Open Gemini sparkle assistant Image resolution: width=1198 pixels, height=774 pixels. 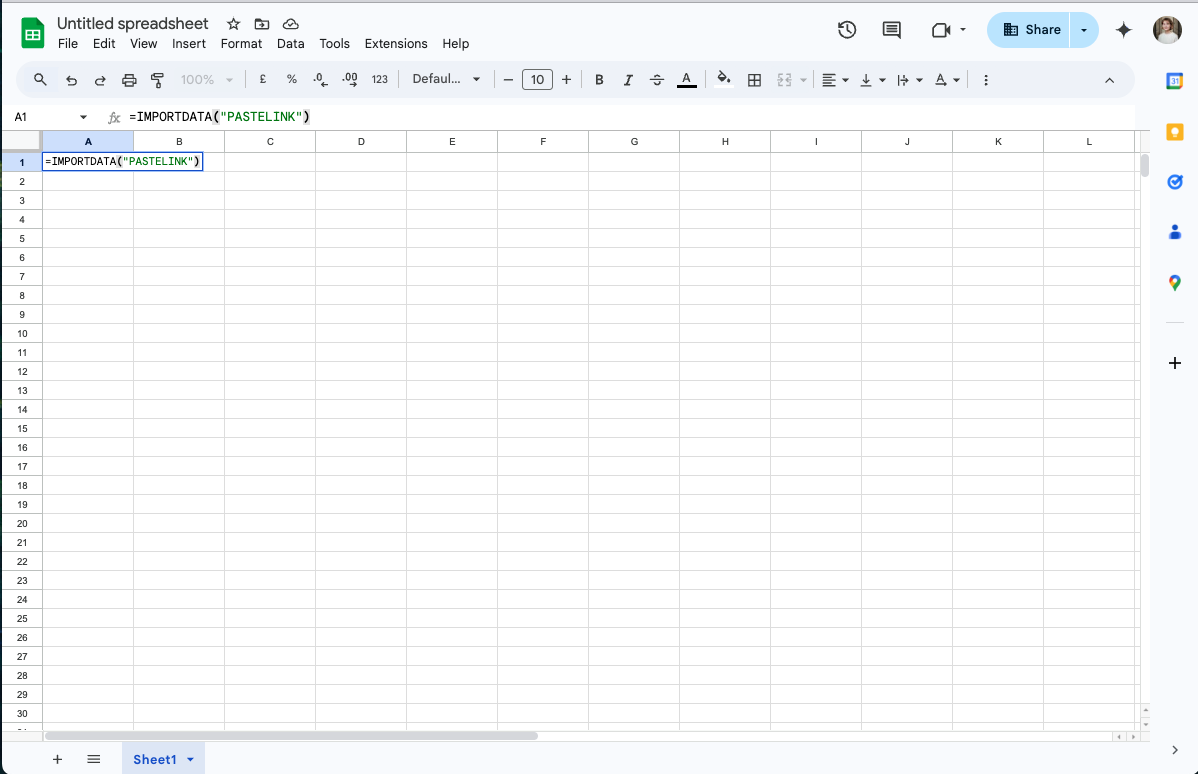pyautogui.click(x=1123, y=30)
